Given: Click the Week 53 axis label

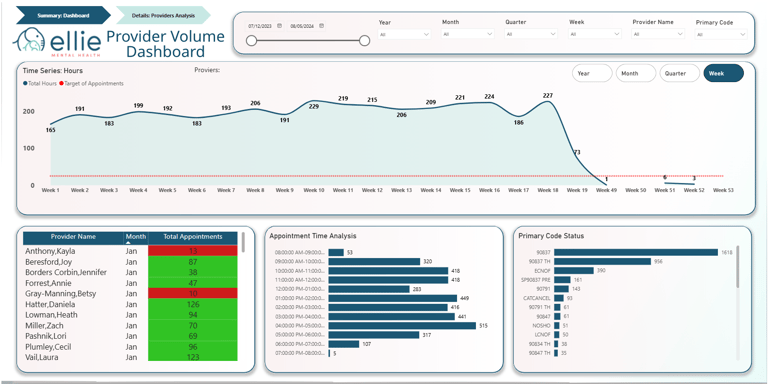Looking at the screenshot, I should click(x=723, y=190).
